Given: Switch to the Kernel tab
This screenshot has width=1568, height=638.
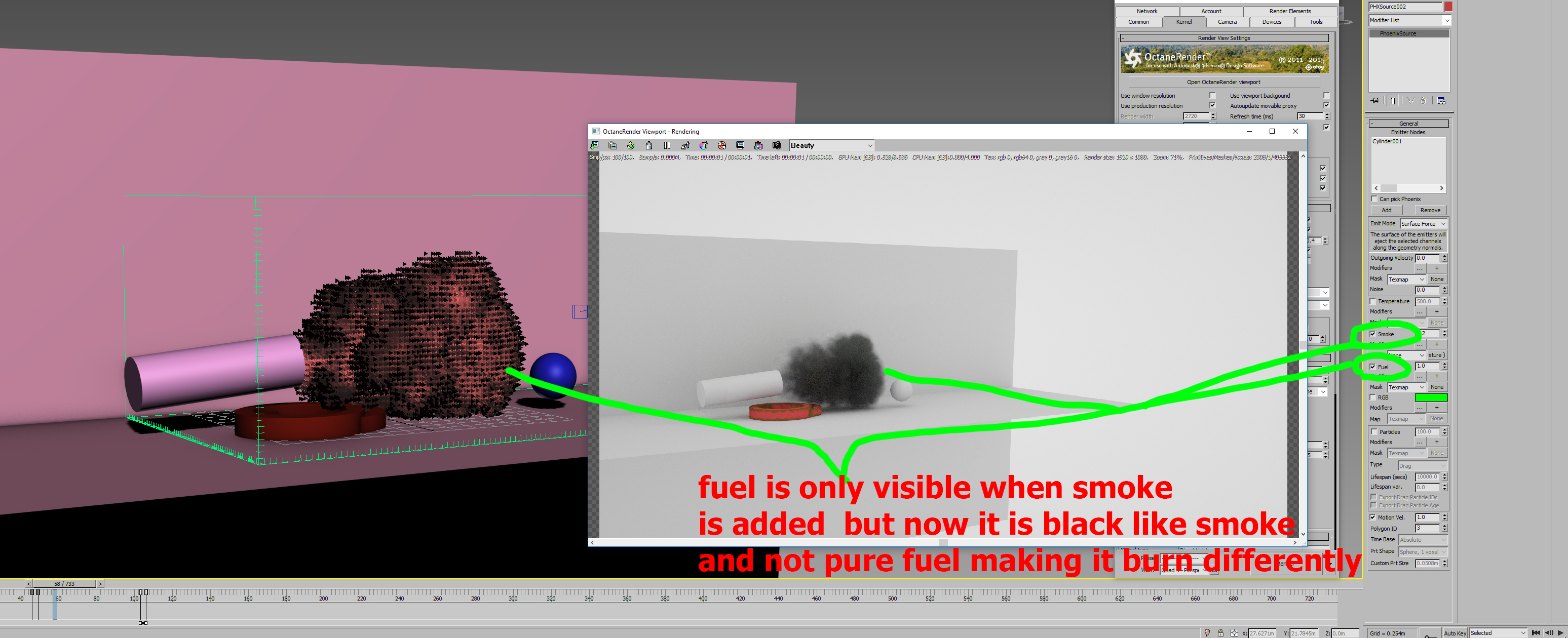Looking at the screenshot, I should (x=1183, y=22).
